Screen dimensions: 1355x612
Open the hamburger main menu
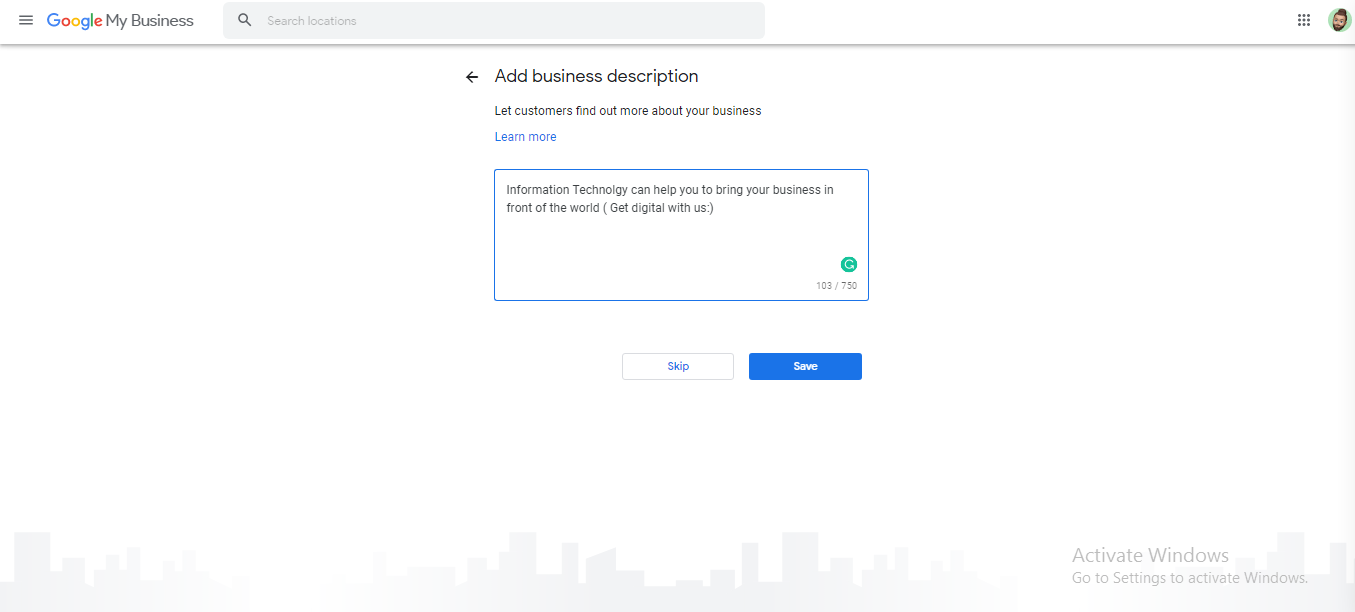26,20
